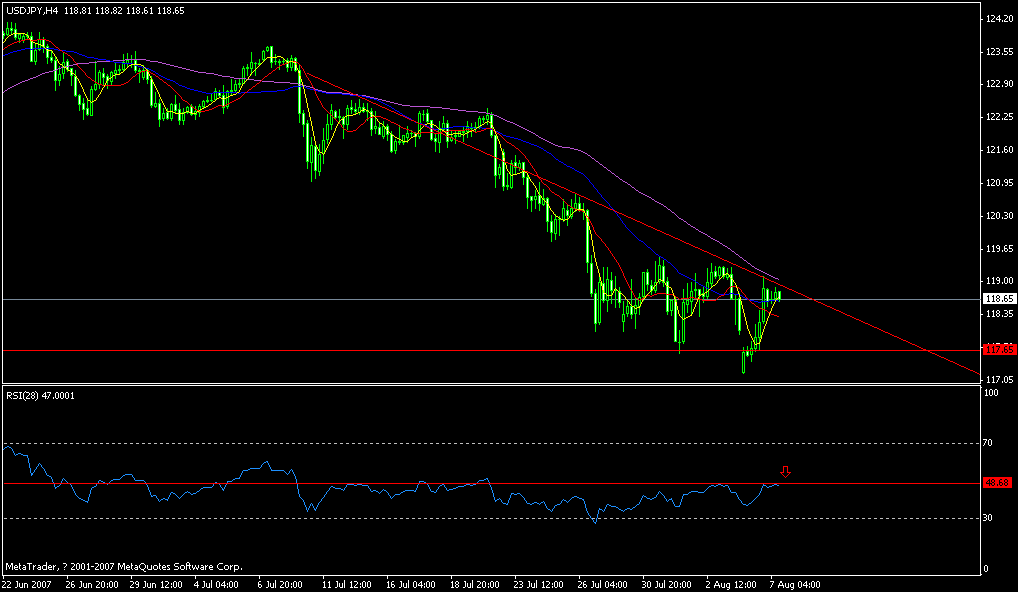Click the MetaTrader copyright text
This screenshot has width=1018, height=592.
click(x=120, y=564)
